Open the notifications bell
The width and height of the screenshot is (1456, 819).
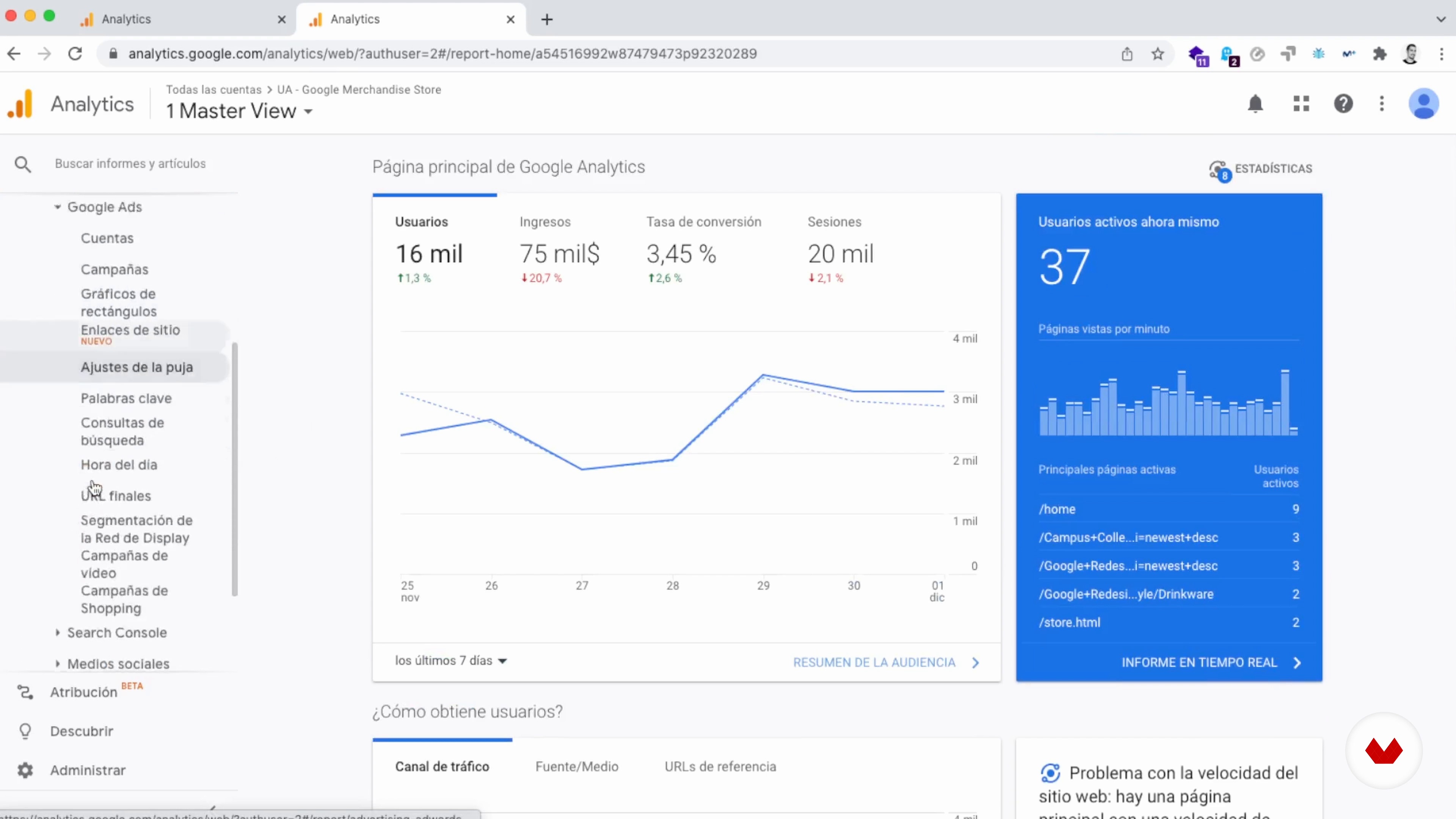pos(1255,104)
